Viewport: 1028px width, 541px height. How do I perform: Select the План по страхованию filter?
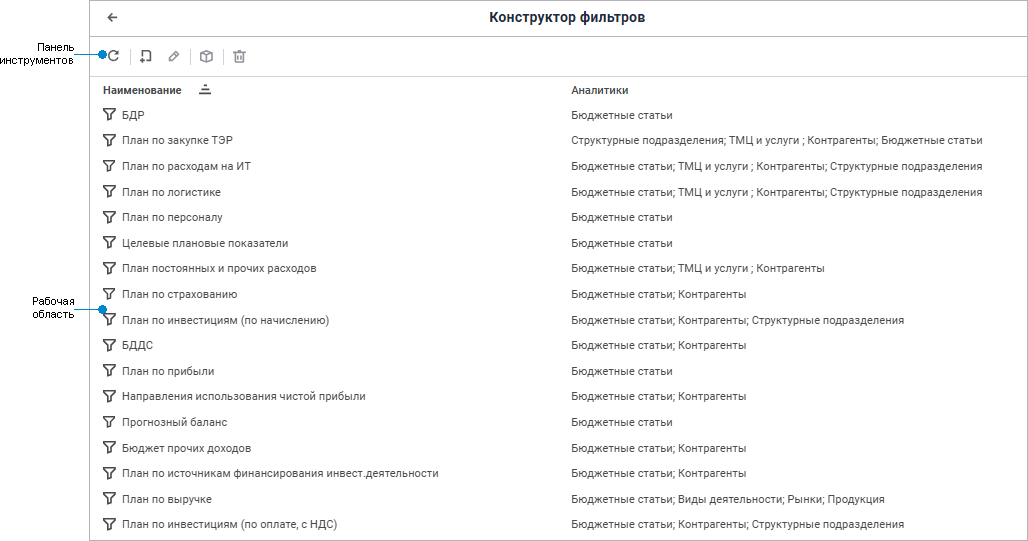point(179,294)
